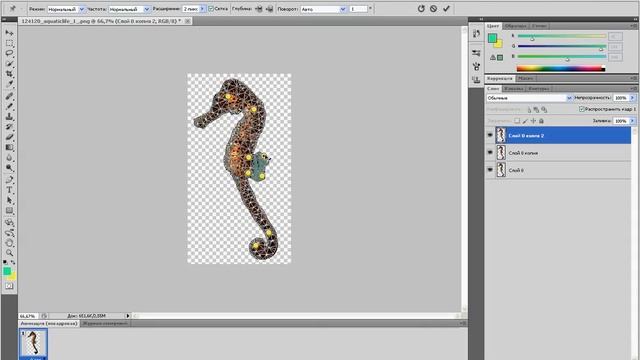Open the History panel dock icon

pos(476,34)
